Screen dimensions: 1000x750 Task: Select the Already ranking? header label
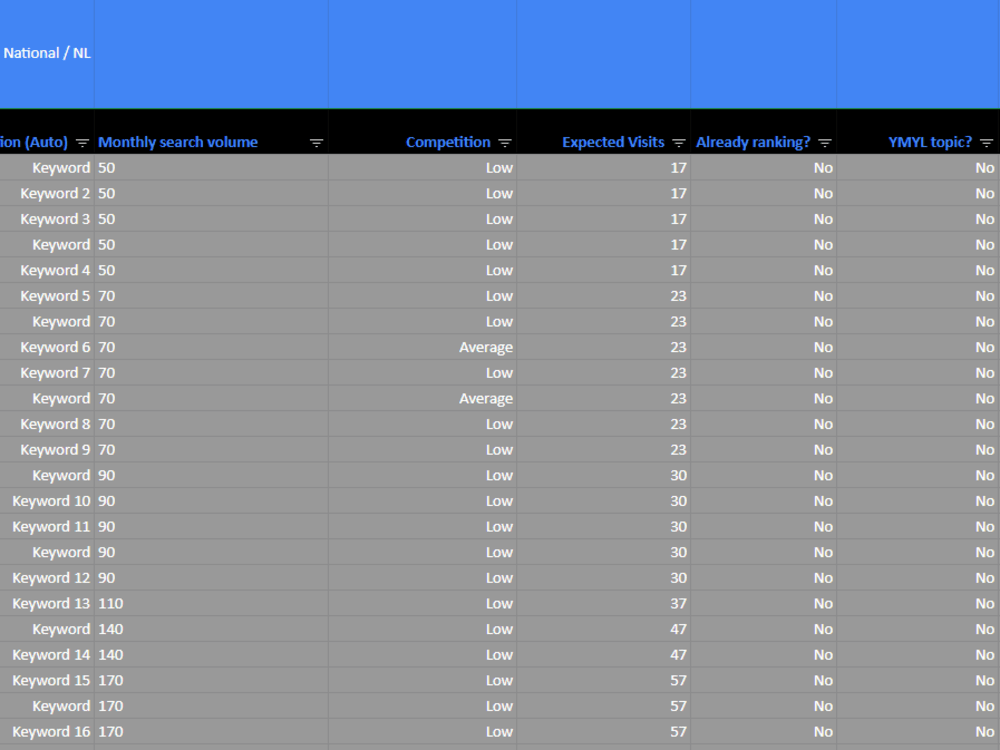click(753, 142)
